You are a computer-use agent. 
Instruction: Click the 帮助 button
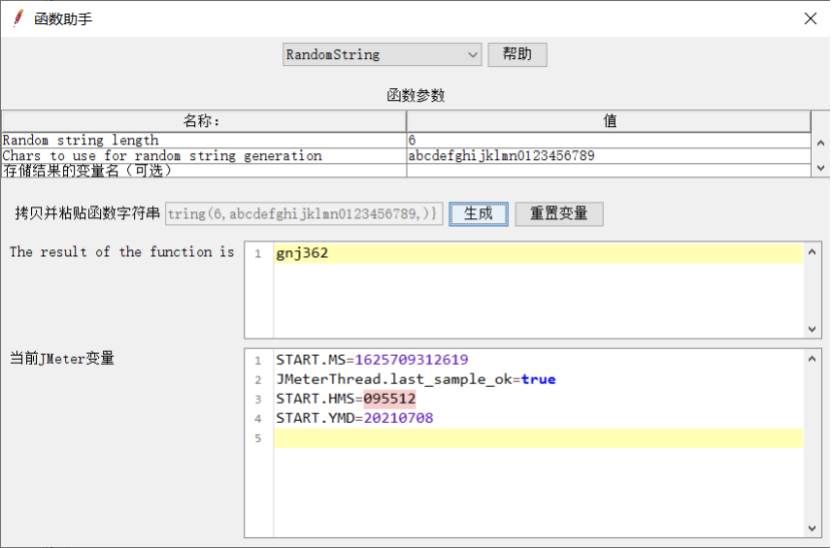pos(517,55)
